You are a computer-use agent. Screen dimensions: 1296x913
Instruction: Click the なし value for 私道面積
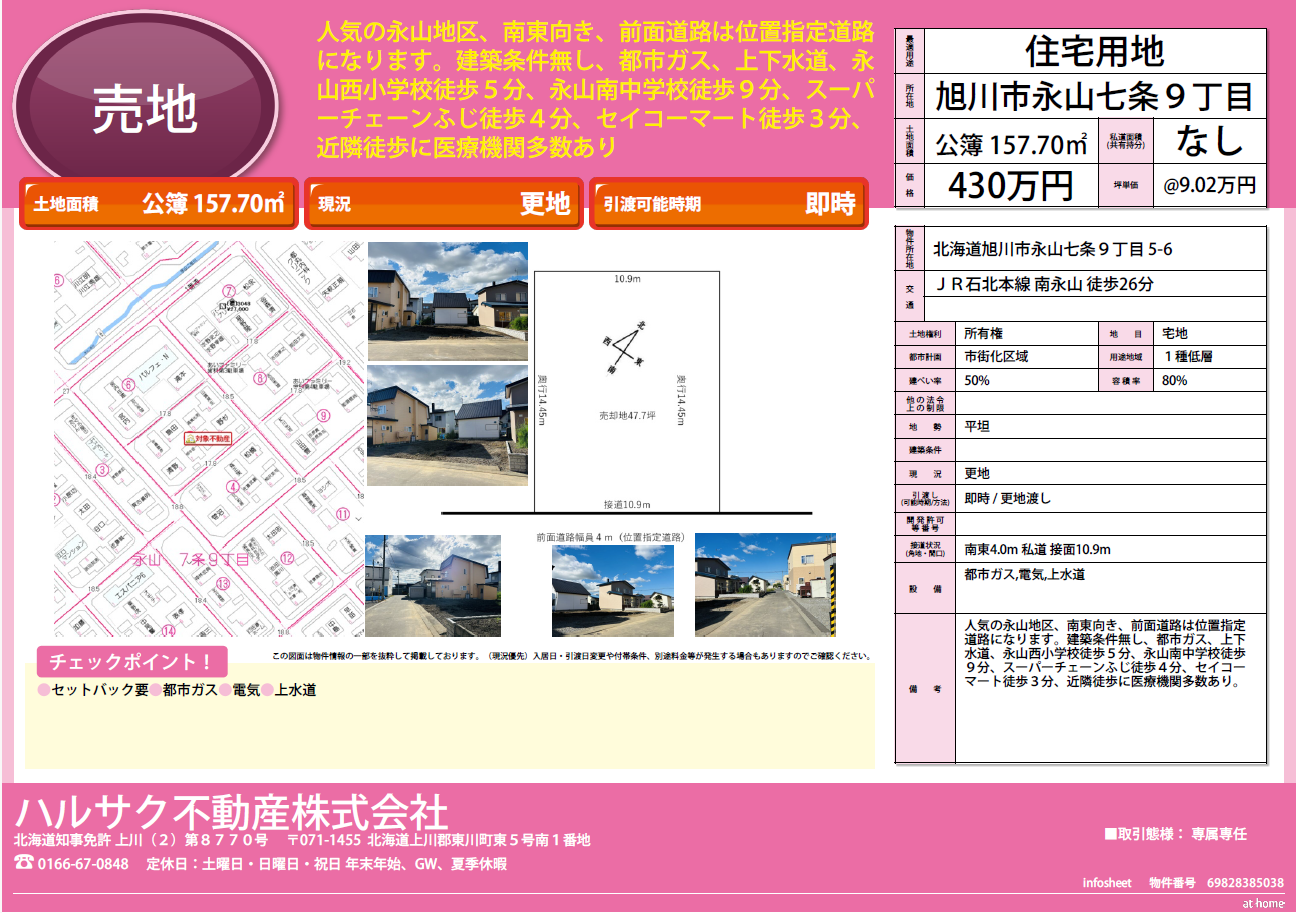1209,141
